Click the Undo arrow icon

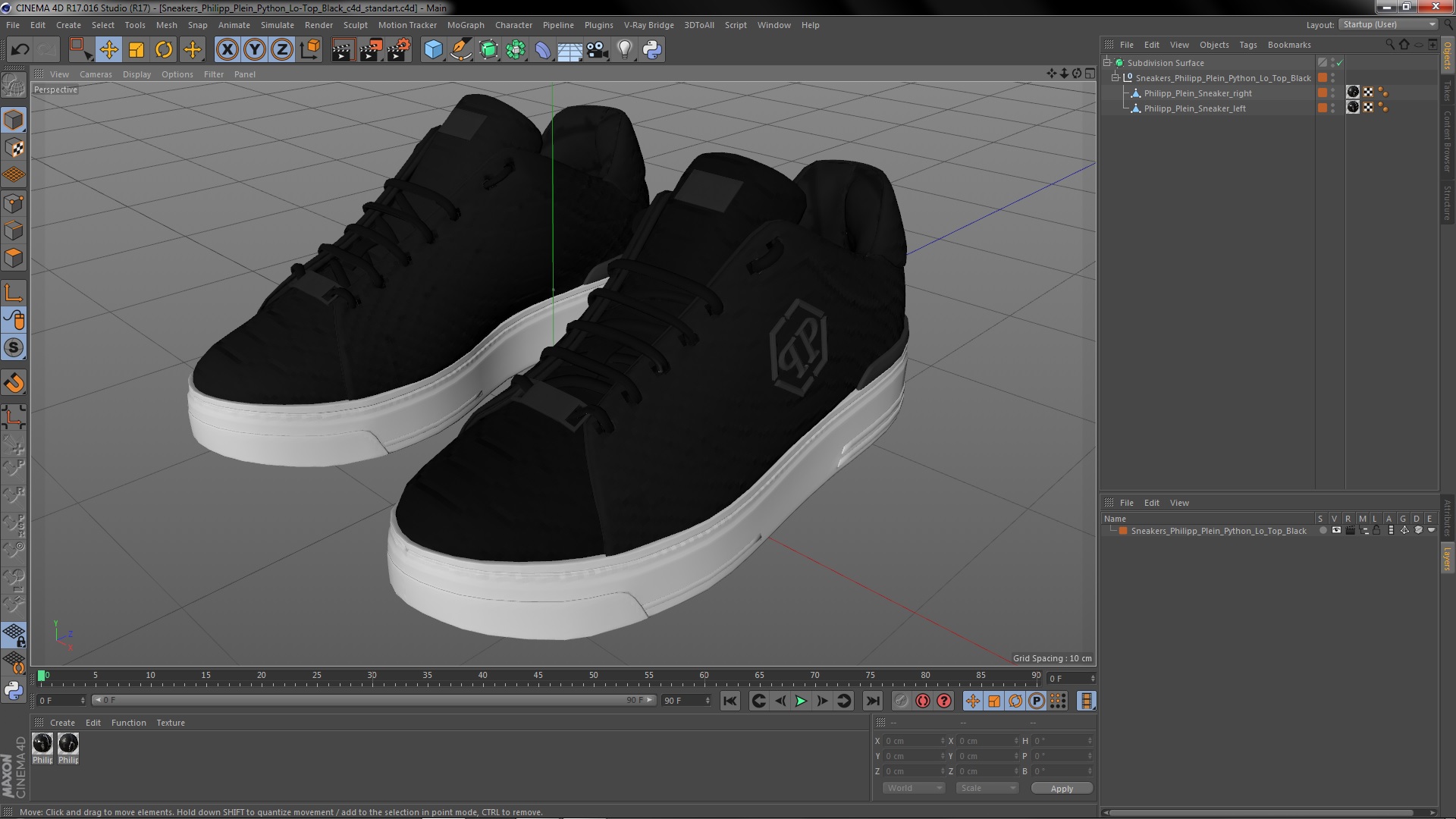pyautogui.click(x=20, y=50)
